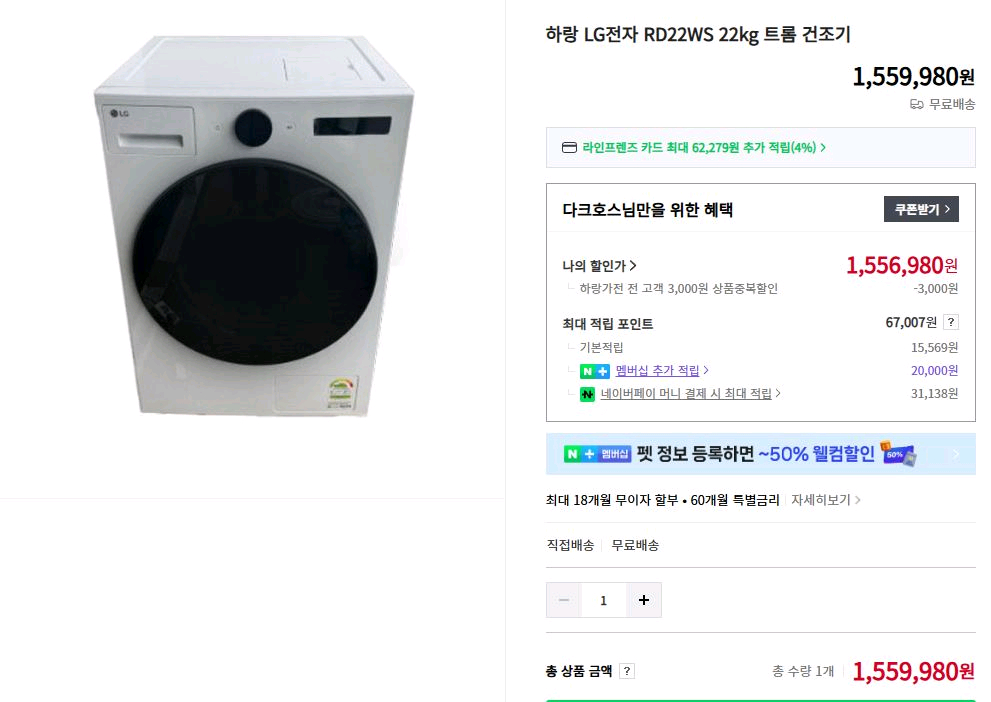This screenshot has height=702, width=991.
Task: Click the free shipping truck icon
Action: pyautogui.click(x=916, y=104)
